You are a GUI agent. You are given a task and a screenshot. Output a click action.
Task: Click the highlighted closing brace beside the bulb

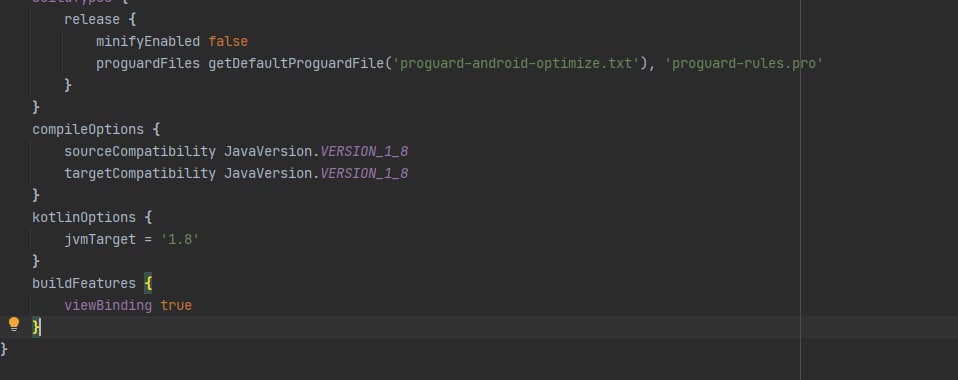click(x=36, y=327)
